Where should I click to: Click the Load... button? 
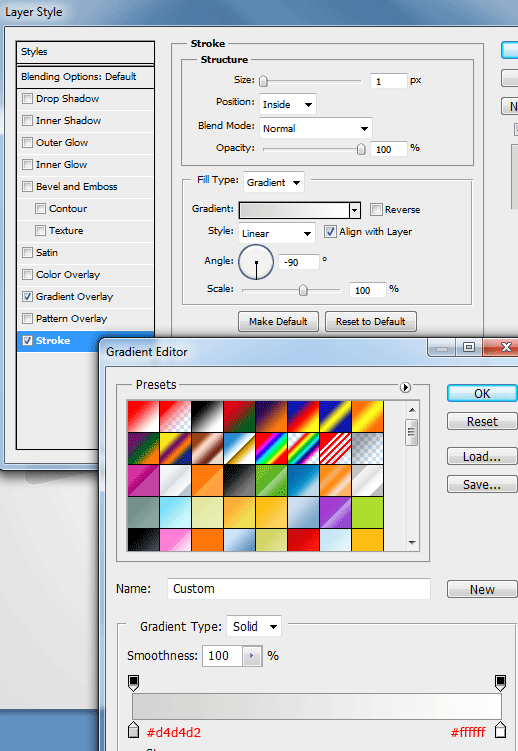tap(482, 456)
